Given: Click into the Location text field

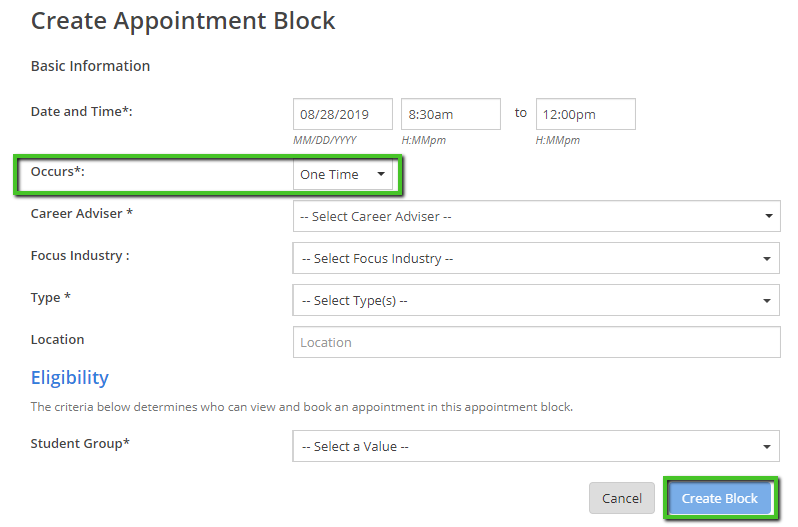Looking at the screenshot, I should pyautogui.click(x=536, y=342).
